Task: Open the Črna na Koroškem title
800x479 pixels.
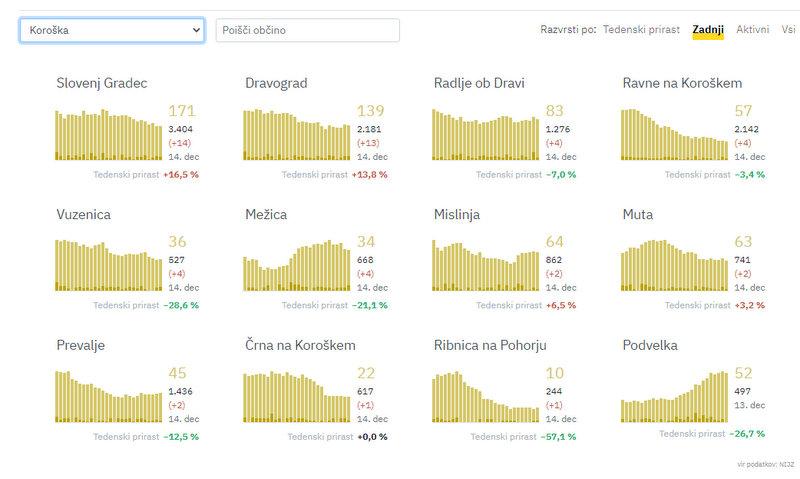Action: [300, 345]
